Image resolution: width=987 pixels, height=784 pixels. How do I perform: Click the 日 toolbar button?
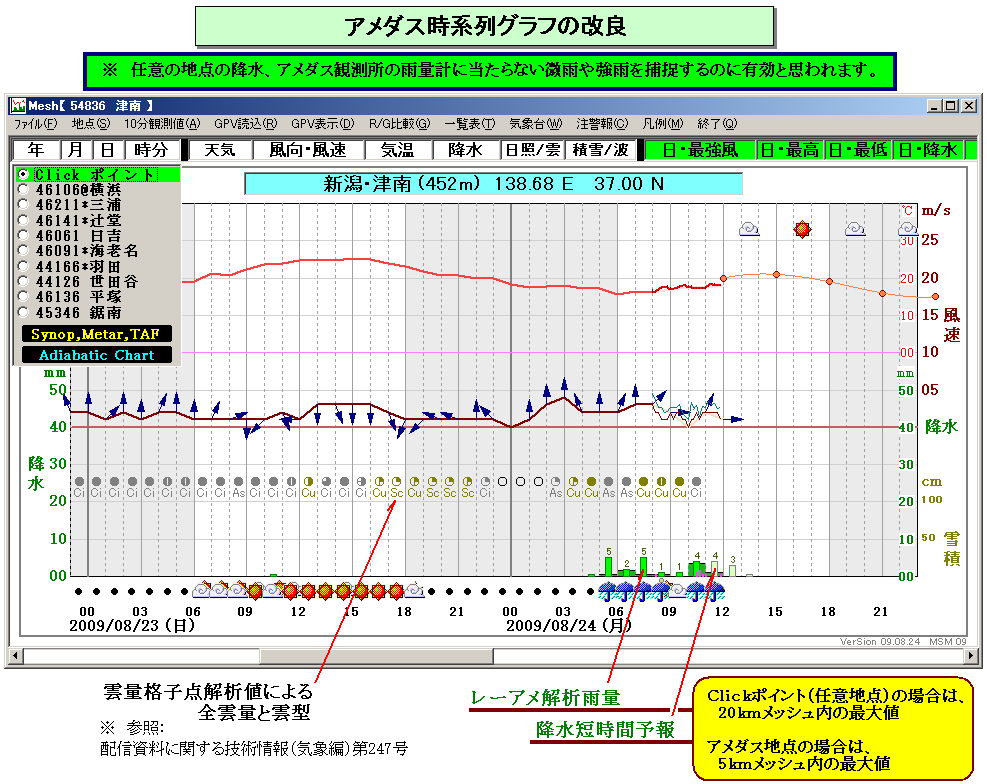(108, 150)
